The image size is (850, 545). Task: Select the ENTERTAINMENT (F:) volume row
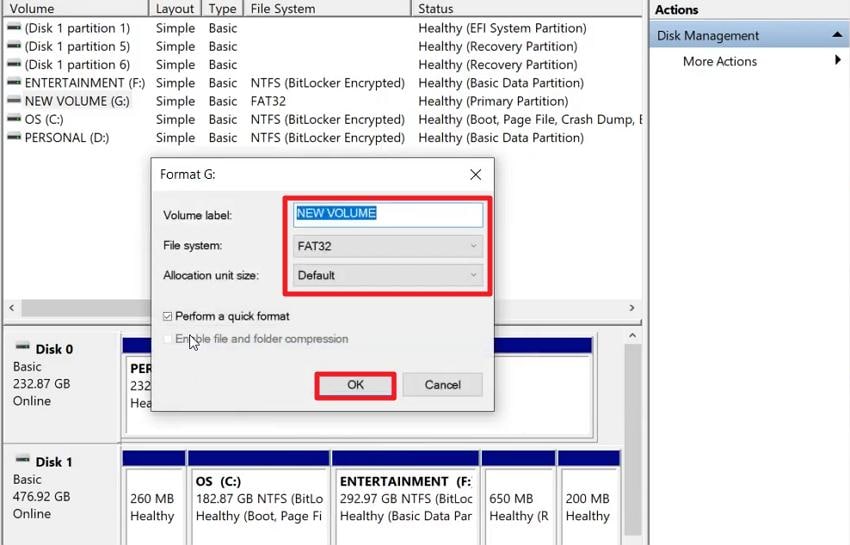pyautogui.click(x=322, y=83)
